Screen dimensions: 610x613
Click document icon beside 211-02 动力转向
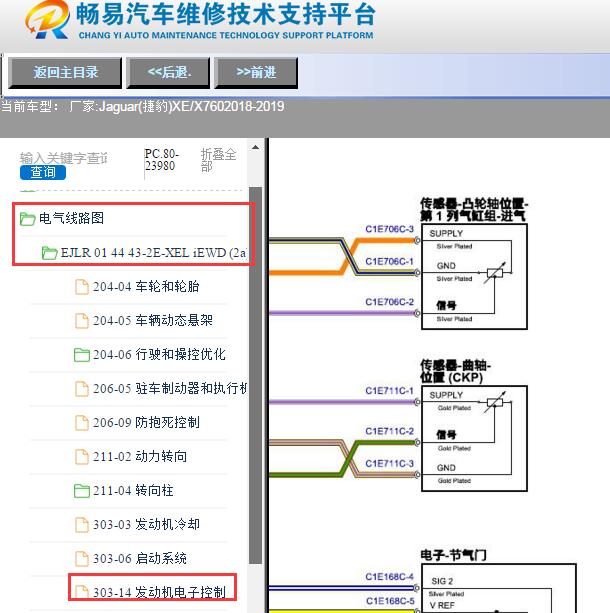[x=81, y=457]
